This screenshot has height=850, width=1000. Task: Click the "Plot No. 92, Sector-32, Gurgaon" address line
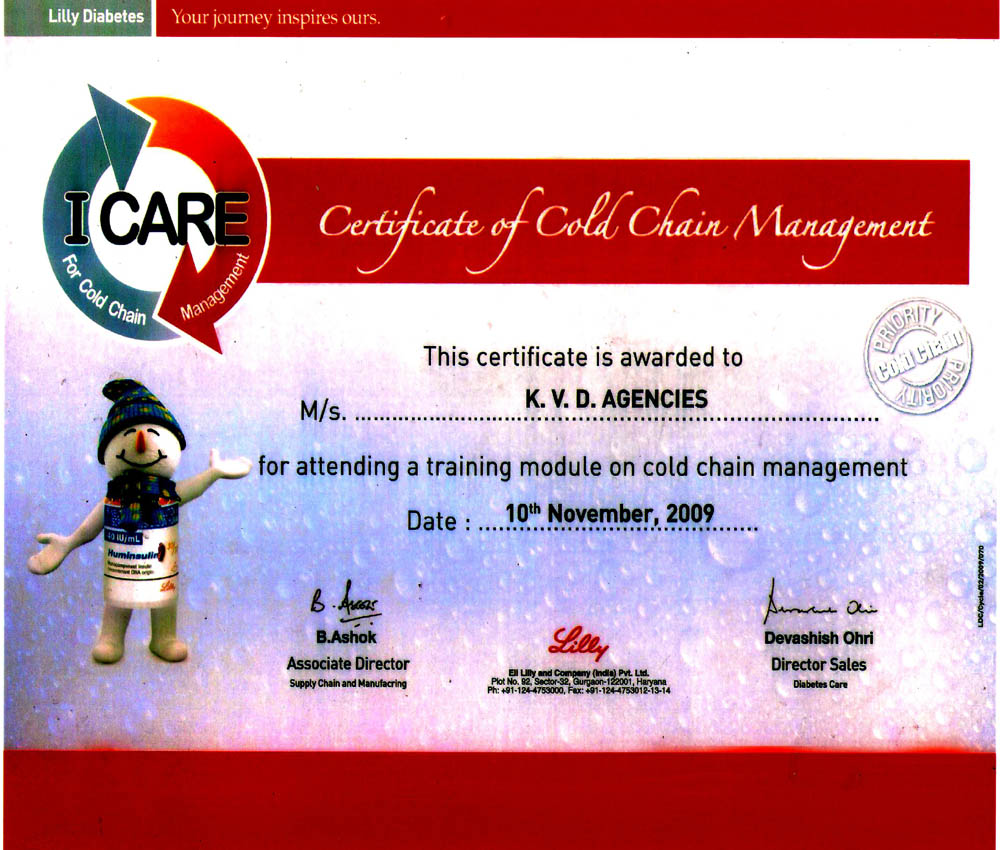[x=578, y=682]
